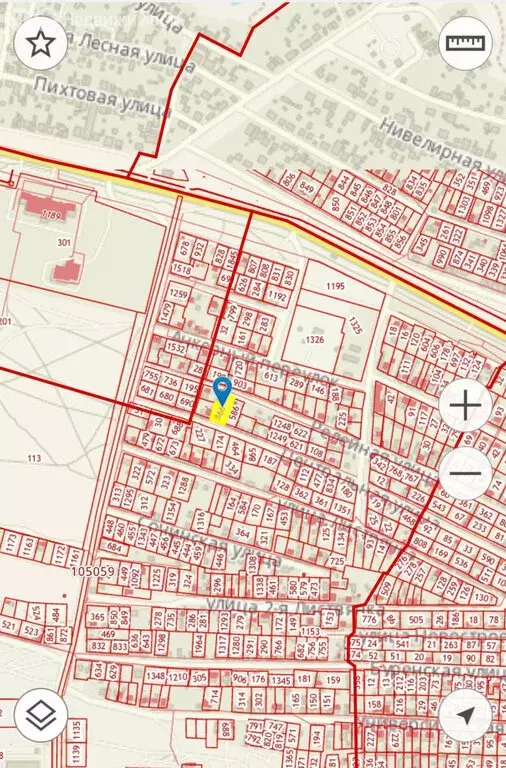Select parcel 1325

(356, 325)
